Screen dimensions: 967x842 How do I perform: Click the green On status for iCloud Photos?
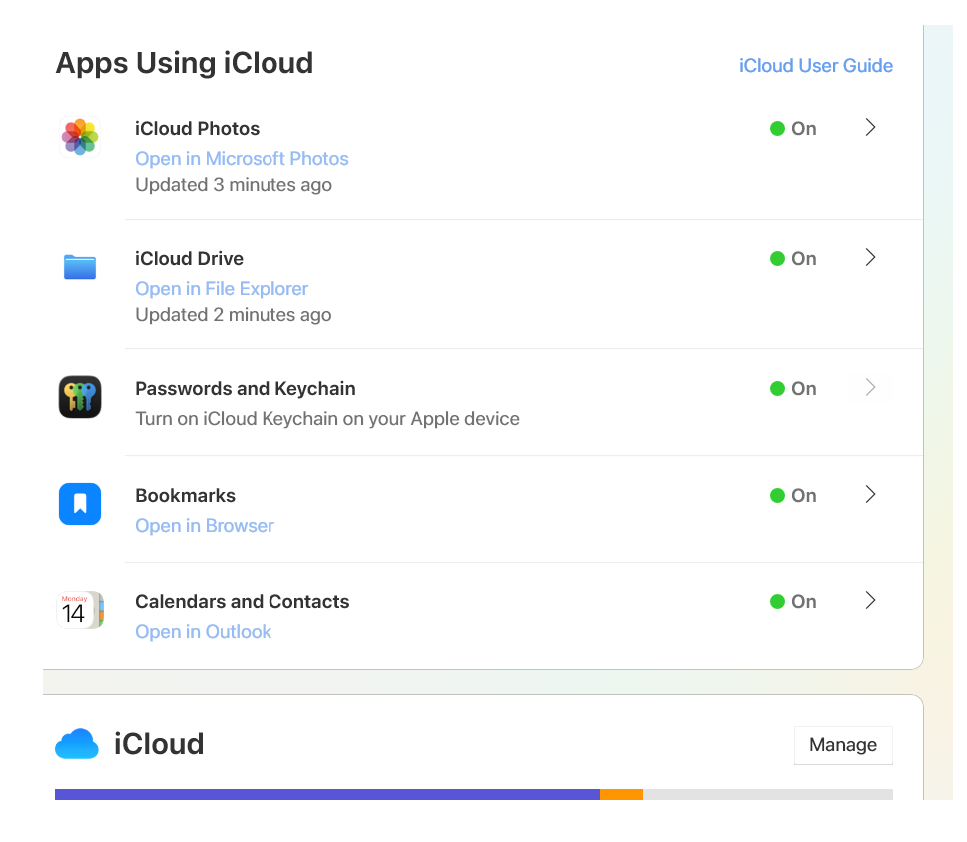pos(793,128)
